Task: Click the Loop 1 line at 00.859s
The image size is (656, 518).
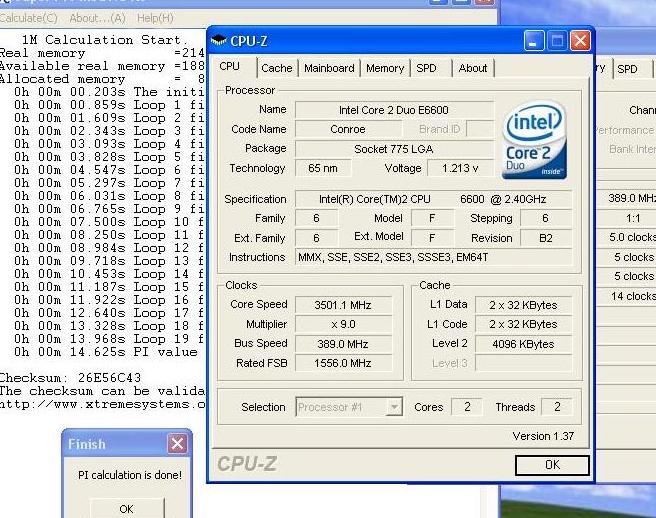Action: pos(109,105)
